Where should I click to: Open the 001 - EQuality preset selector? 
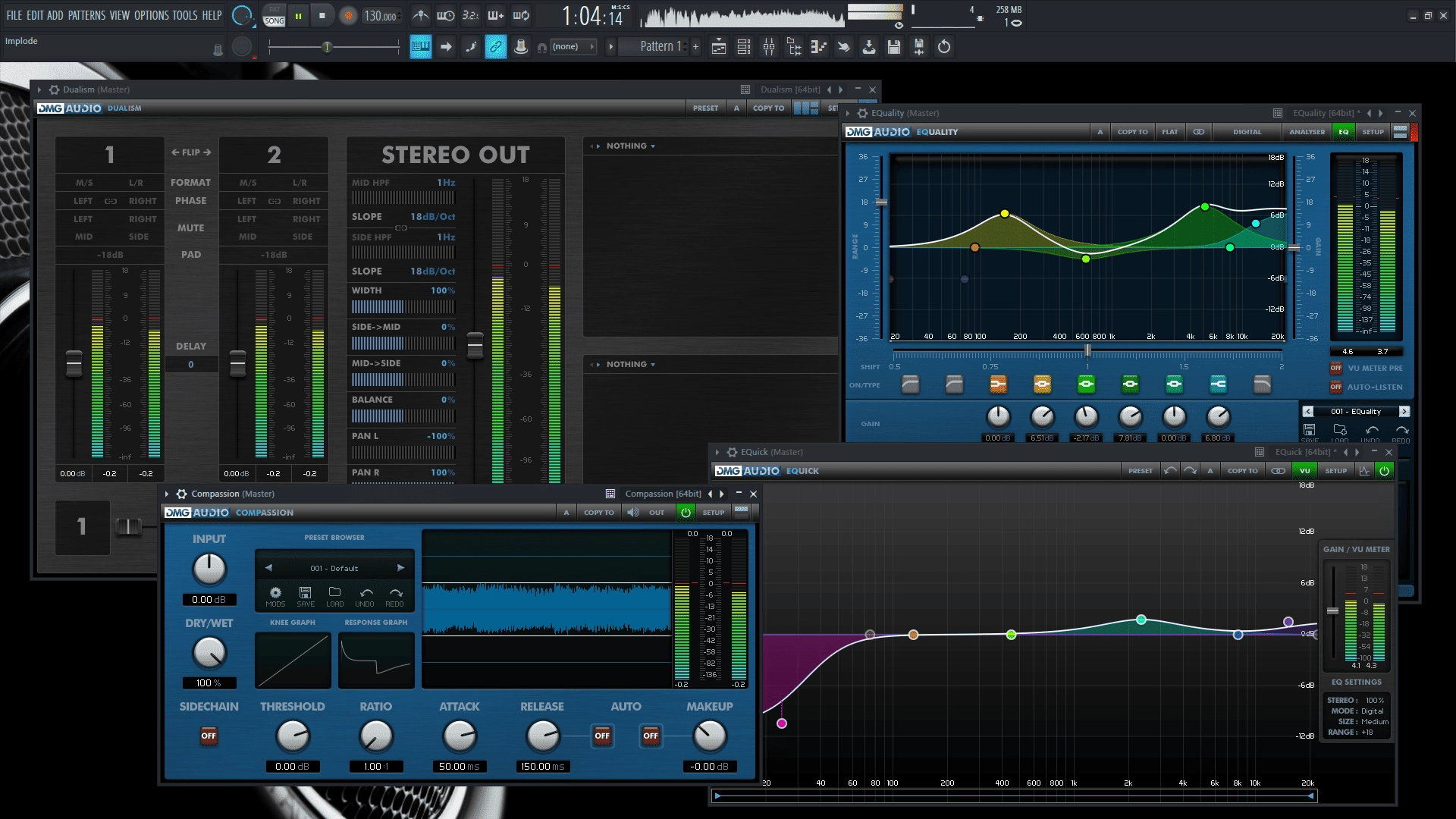1354,411
